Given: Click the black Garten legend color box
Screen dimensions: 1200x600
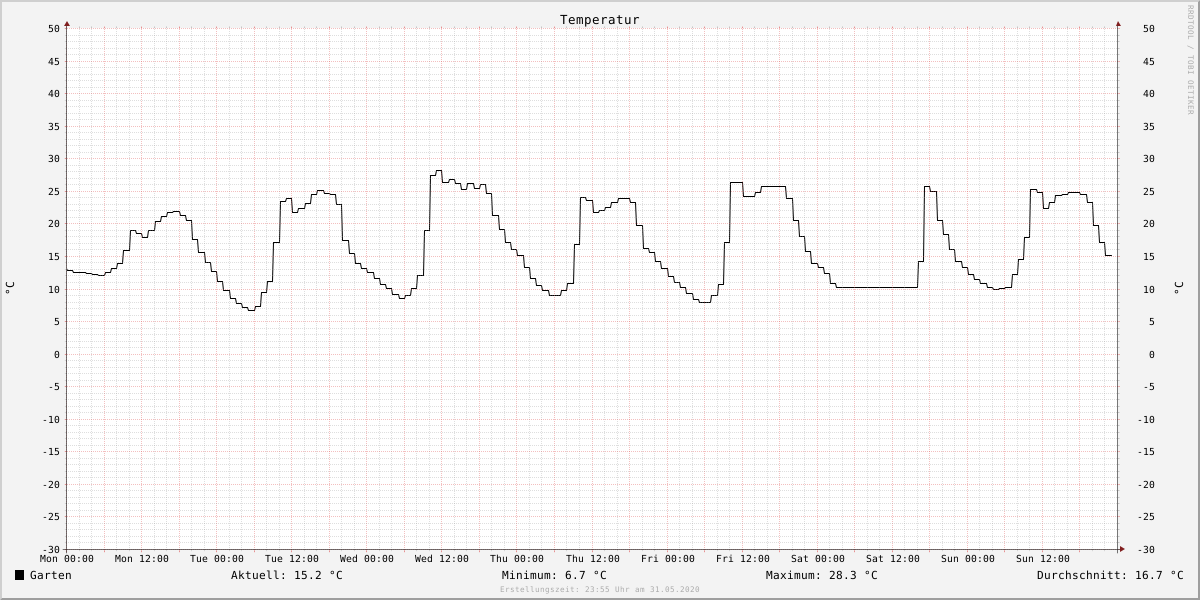Looking at the screenshot, I should (x=19, y=575).
